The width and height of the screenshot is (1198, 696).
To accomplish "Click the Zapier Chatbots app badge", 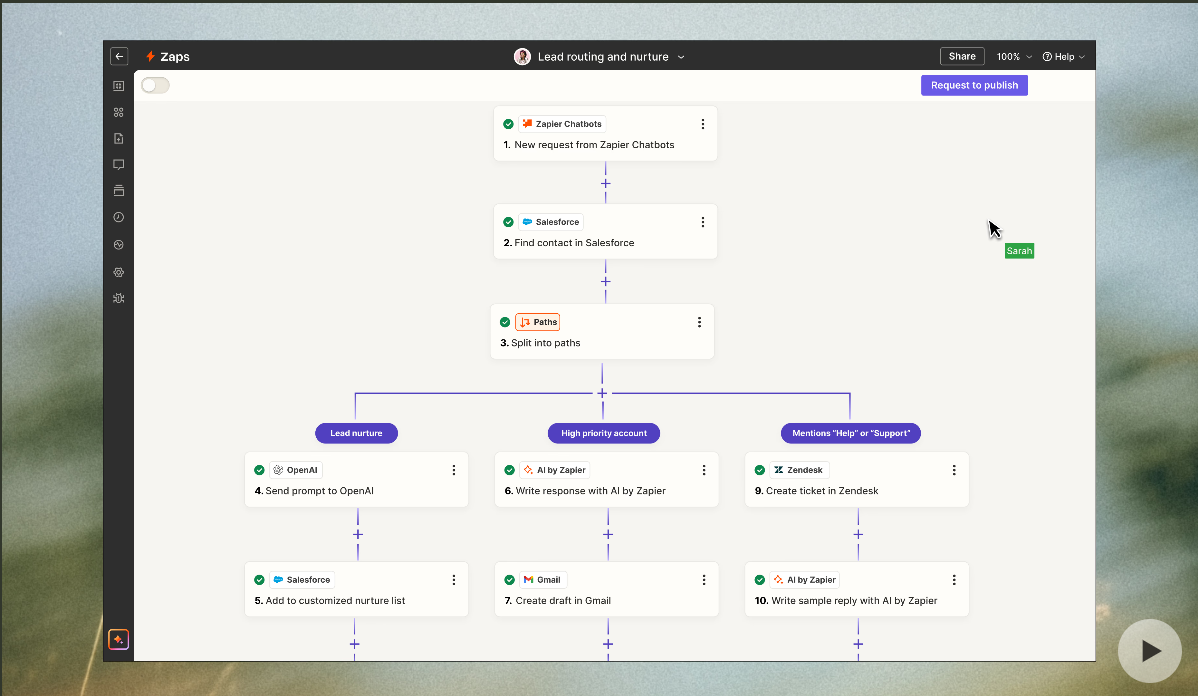I will (x=562, y=124).
